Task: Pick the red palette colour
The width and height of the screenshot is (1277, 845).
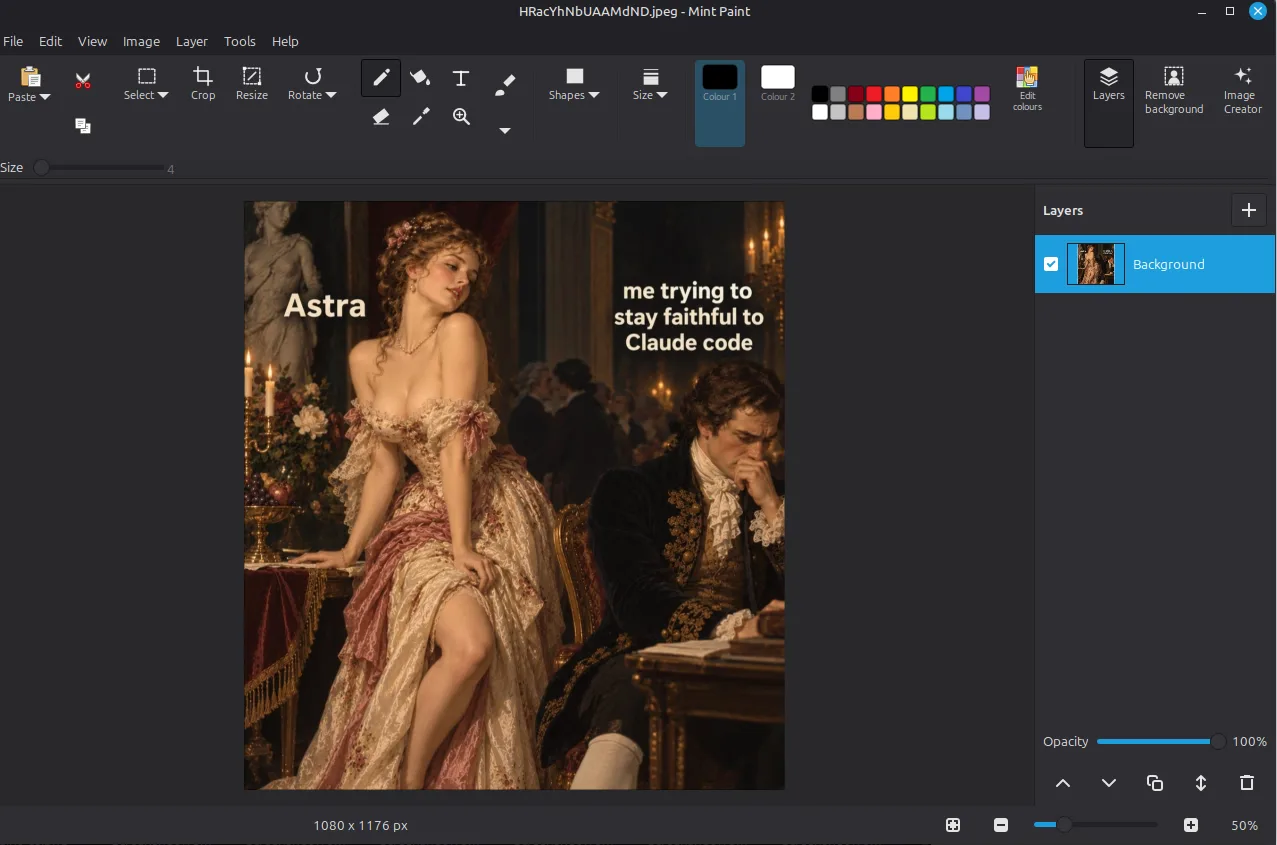Action: tap(874, 94)
